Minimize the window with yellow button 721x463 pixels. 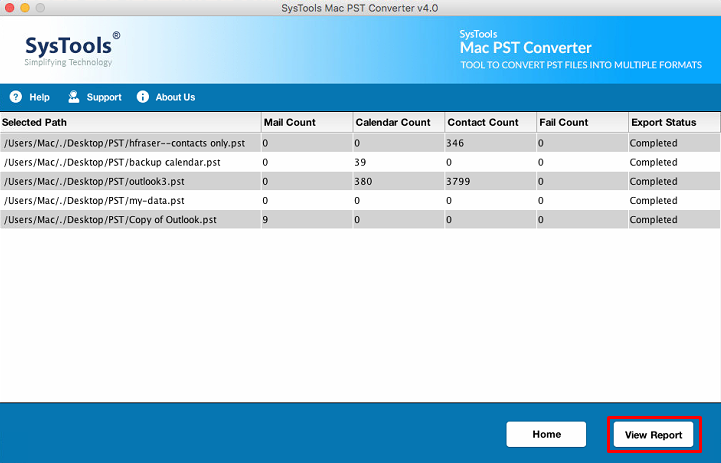pyautogui.click(x=25, y=8)
